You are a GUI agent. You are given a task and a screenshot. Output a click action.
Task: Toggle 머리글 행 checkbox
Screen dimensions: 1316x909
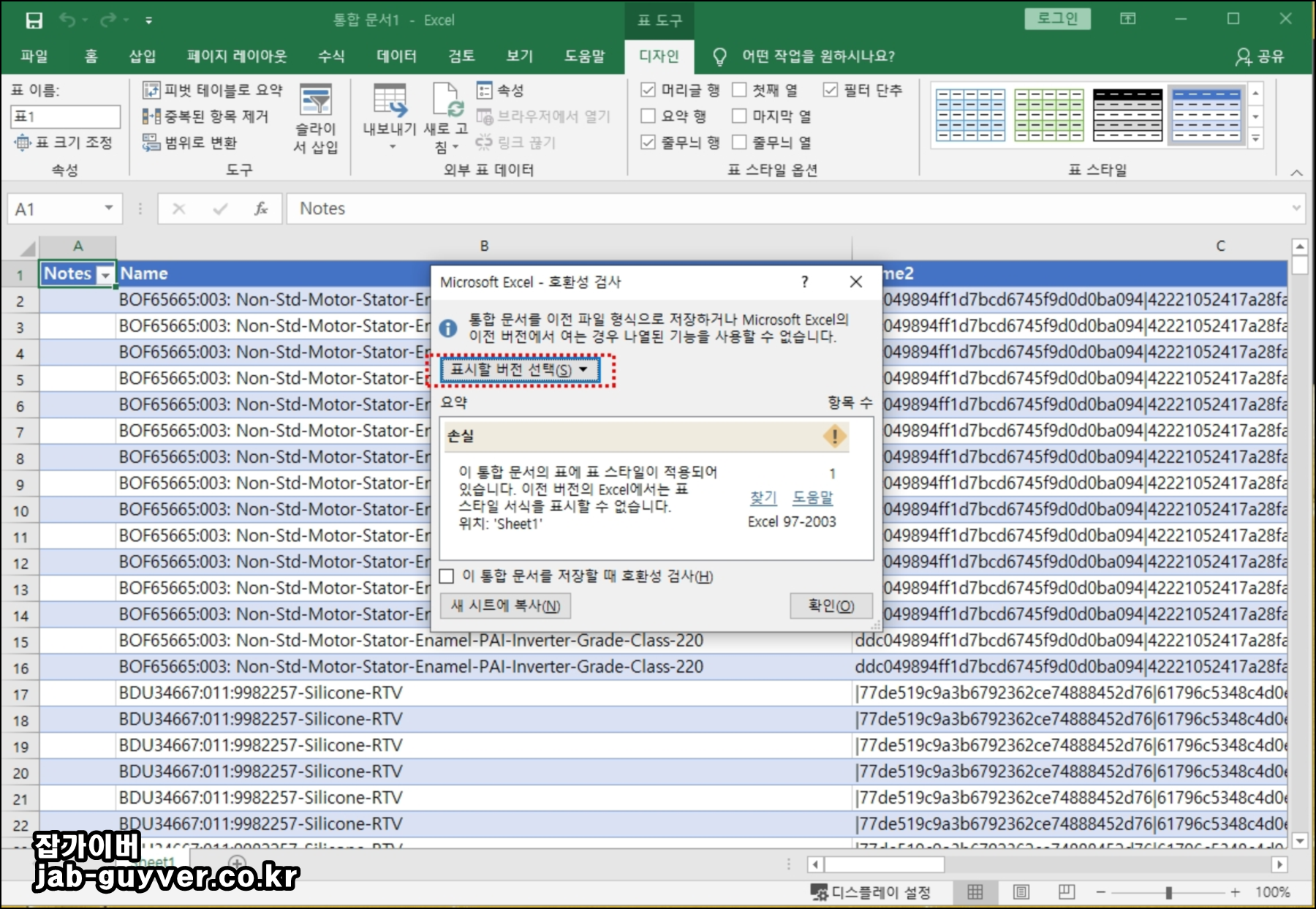coord(648,90)
